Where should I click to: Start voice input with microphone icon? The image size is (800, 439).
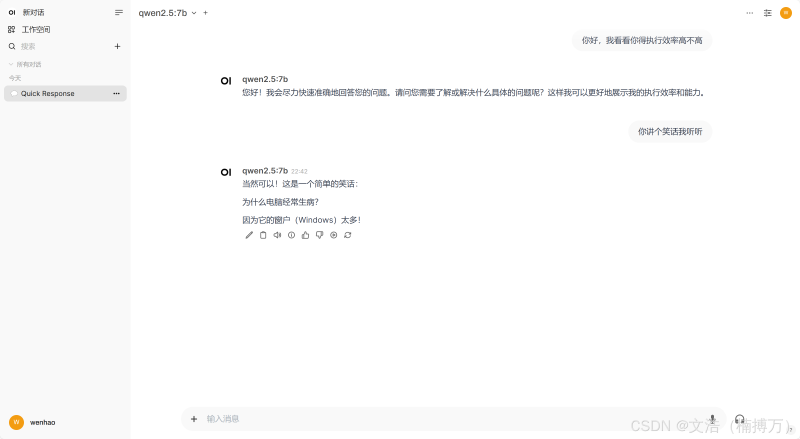pos(713,419)
